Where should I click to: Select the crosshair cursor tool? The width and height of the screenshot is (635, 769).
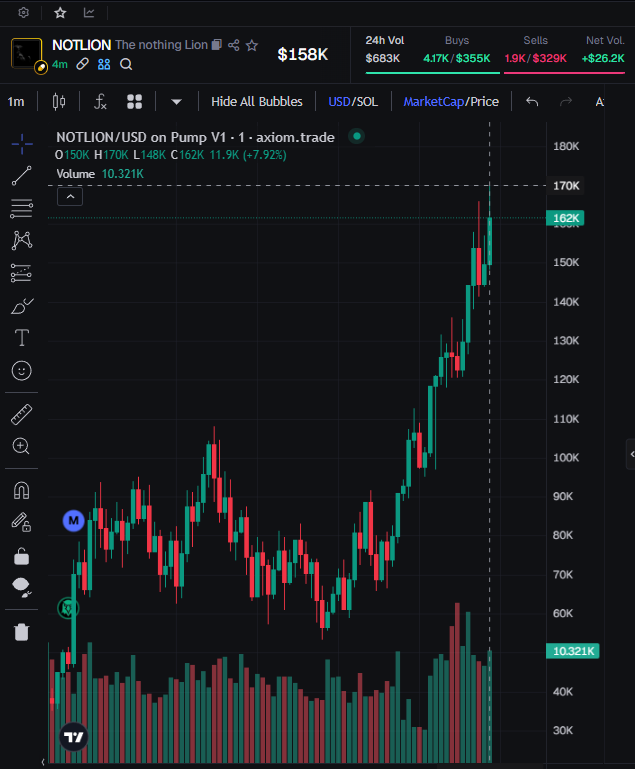point(22,144)
